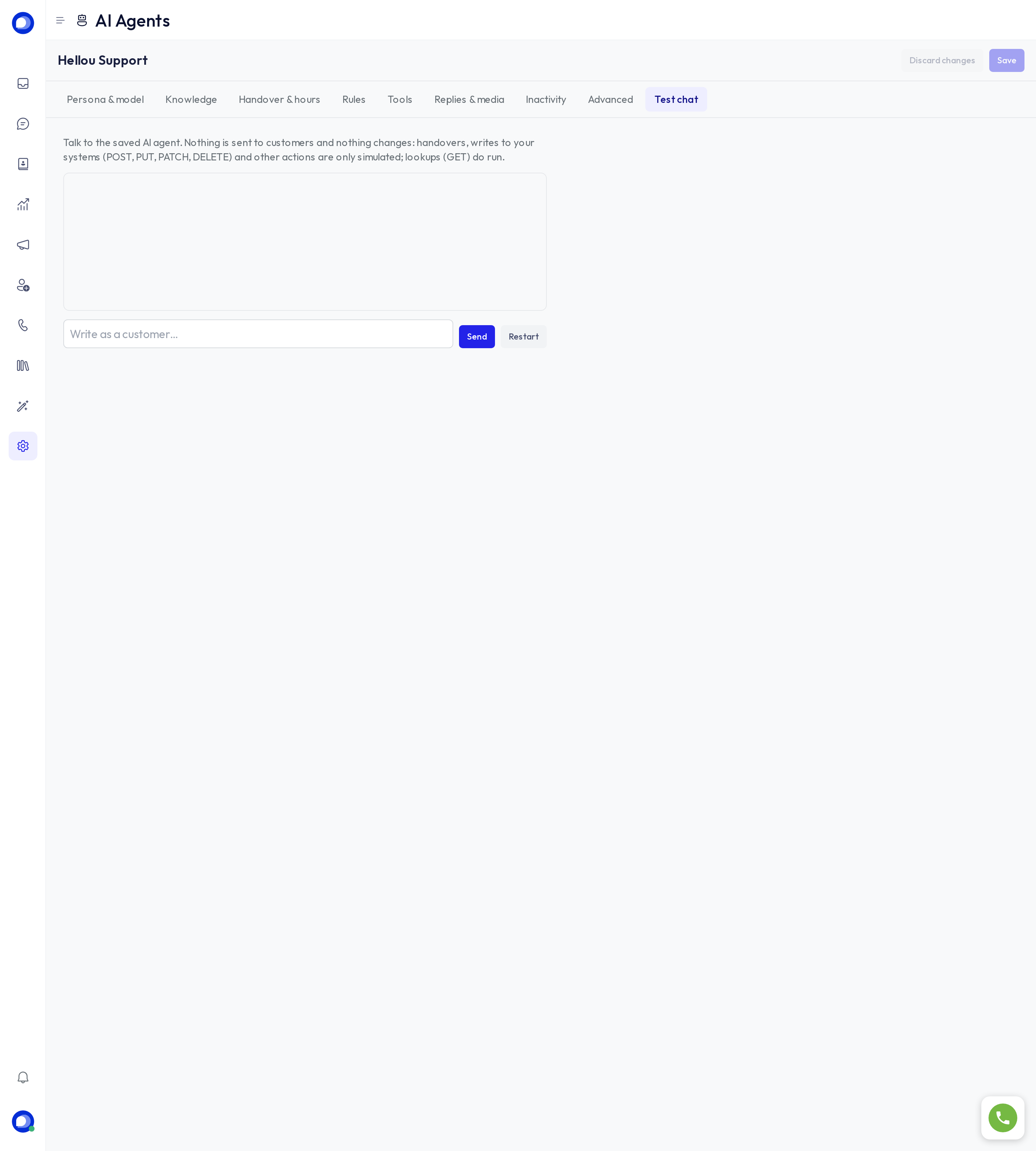
Task: Open the megaphone campaigns icon
Action: click(23, 245)
